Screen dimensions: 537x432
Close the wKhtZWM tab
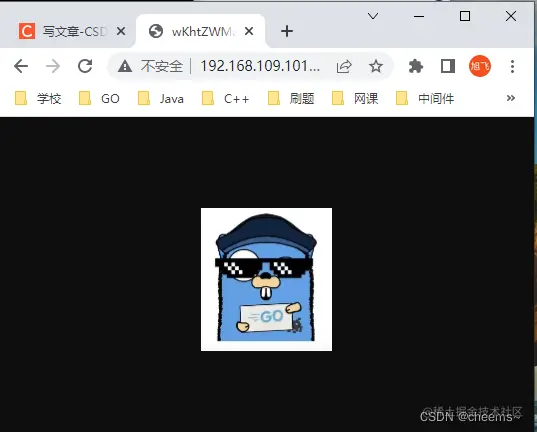click(x=249, y=32)
